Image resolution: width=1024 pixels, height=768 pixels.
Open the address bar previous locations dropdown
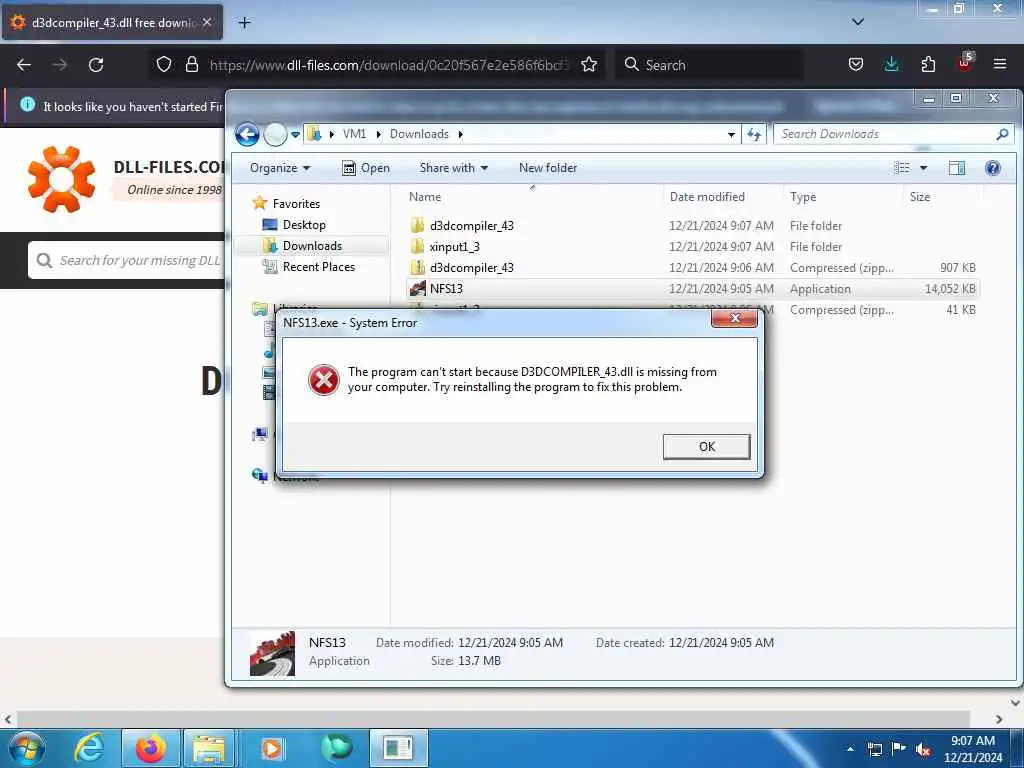click(731, 135)
